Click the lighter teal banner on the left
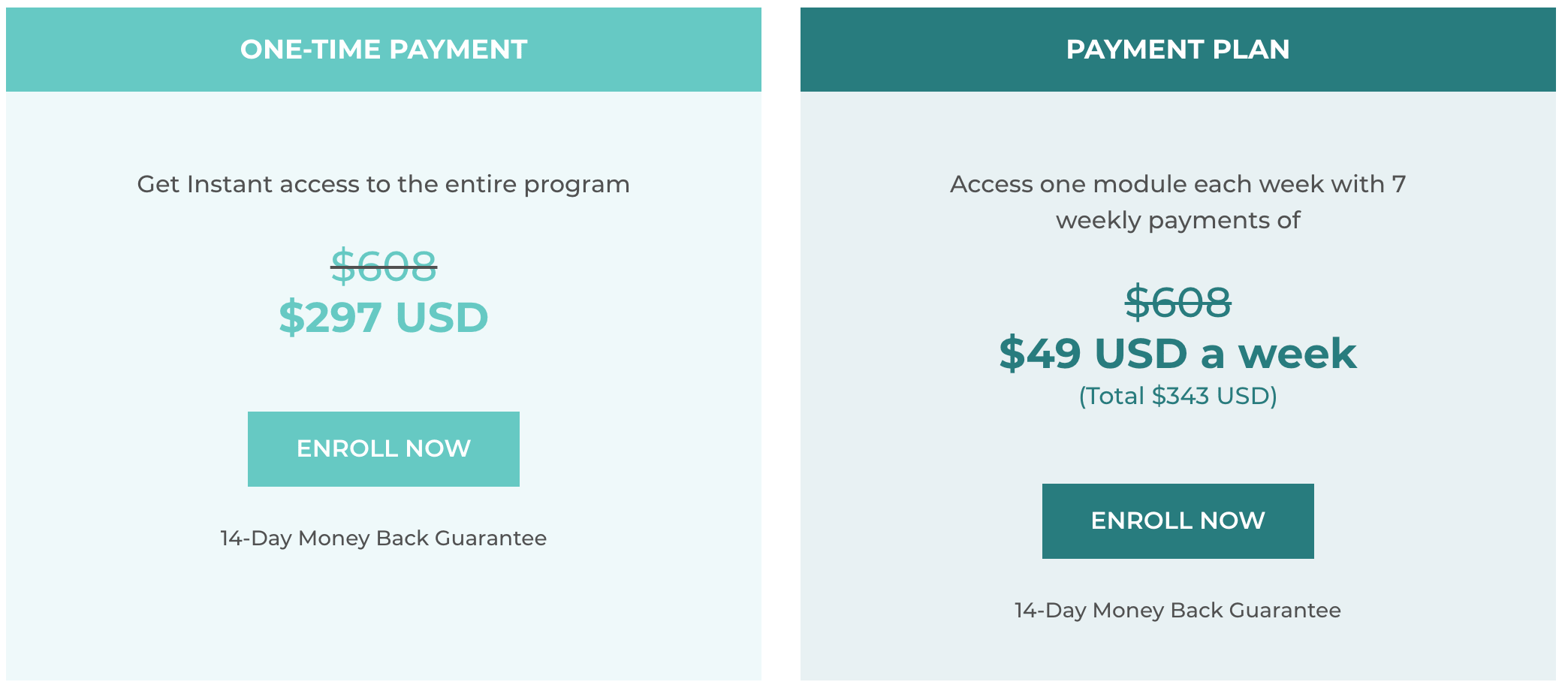Screen dimensions: 1568x694 click(113, 50)
